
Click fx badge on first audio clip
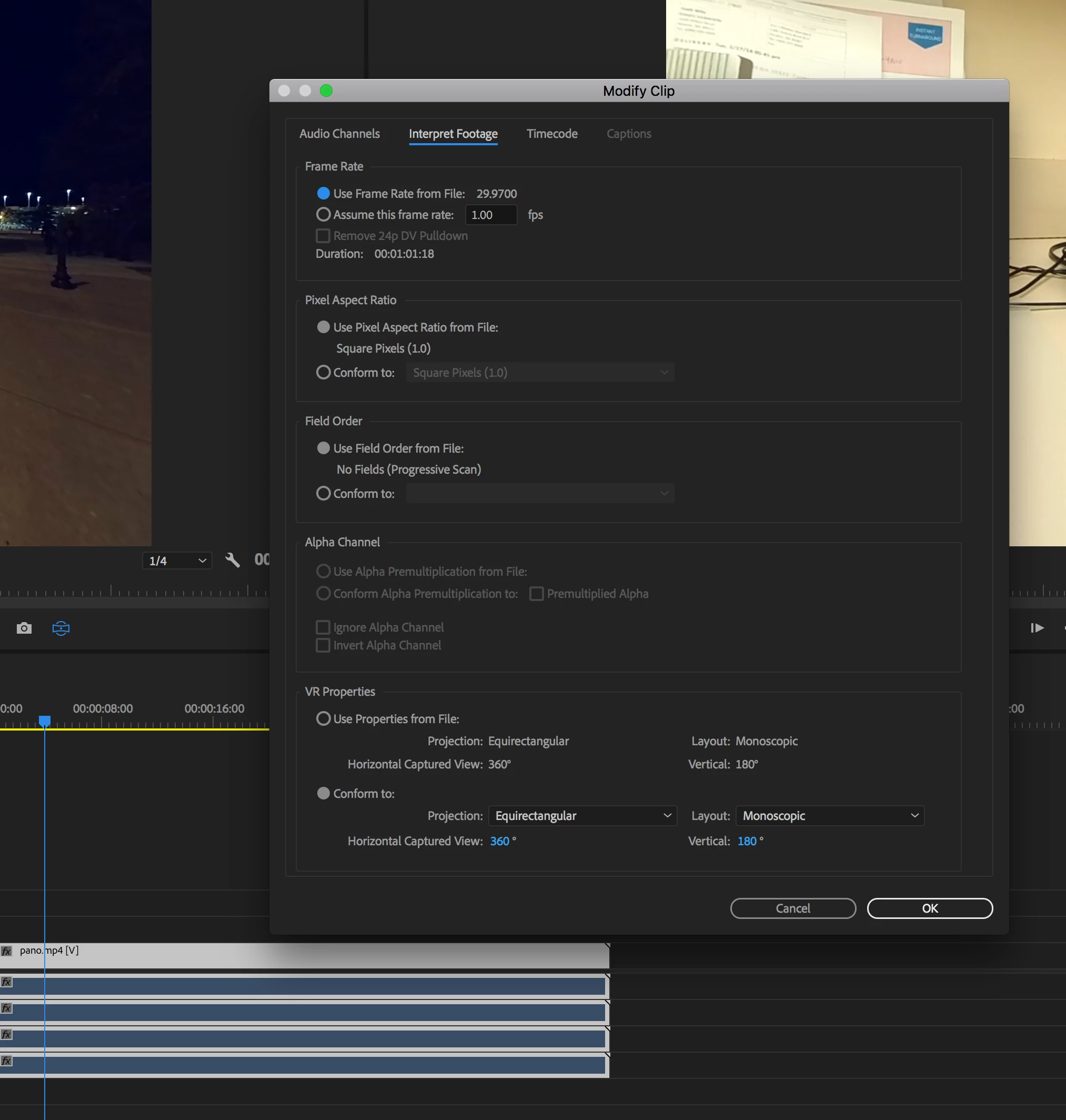[7, 982]
